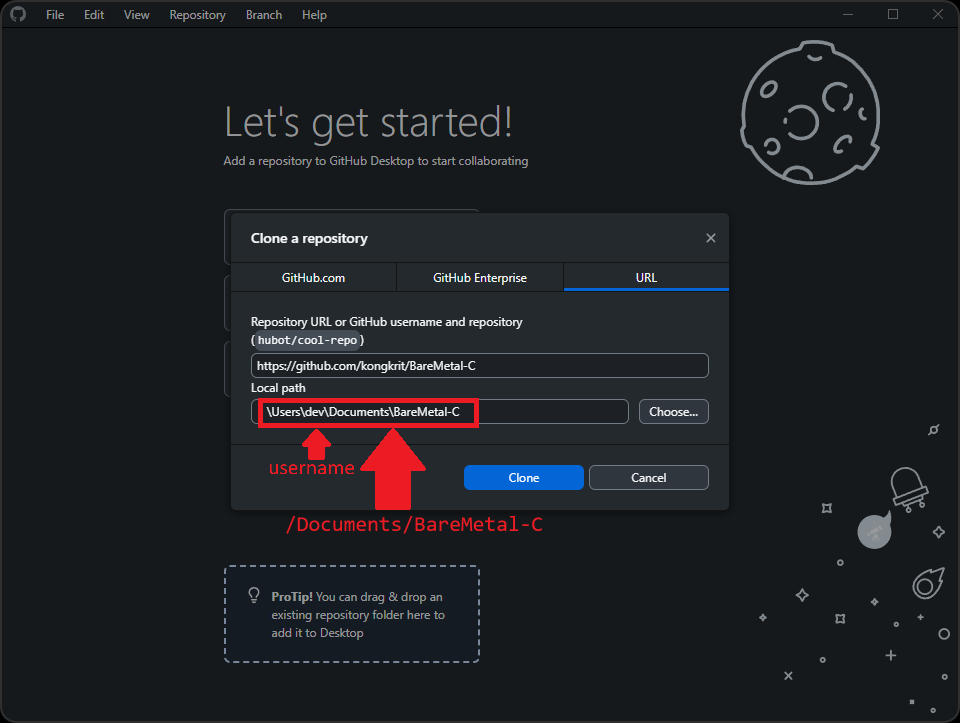Close the Clone a repository dialog
This screenshot has height=723, width=960.
[711, 238]
